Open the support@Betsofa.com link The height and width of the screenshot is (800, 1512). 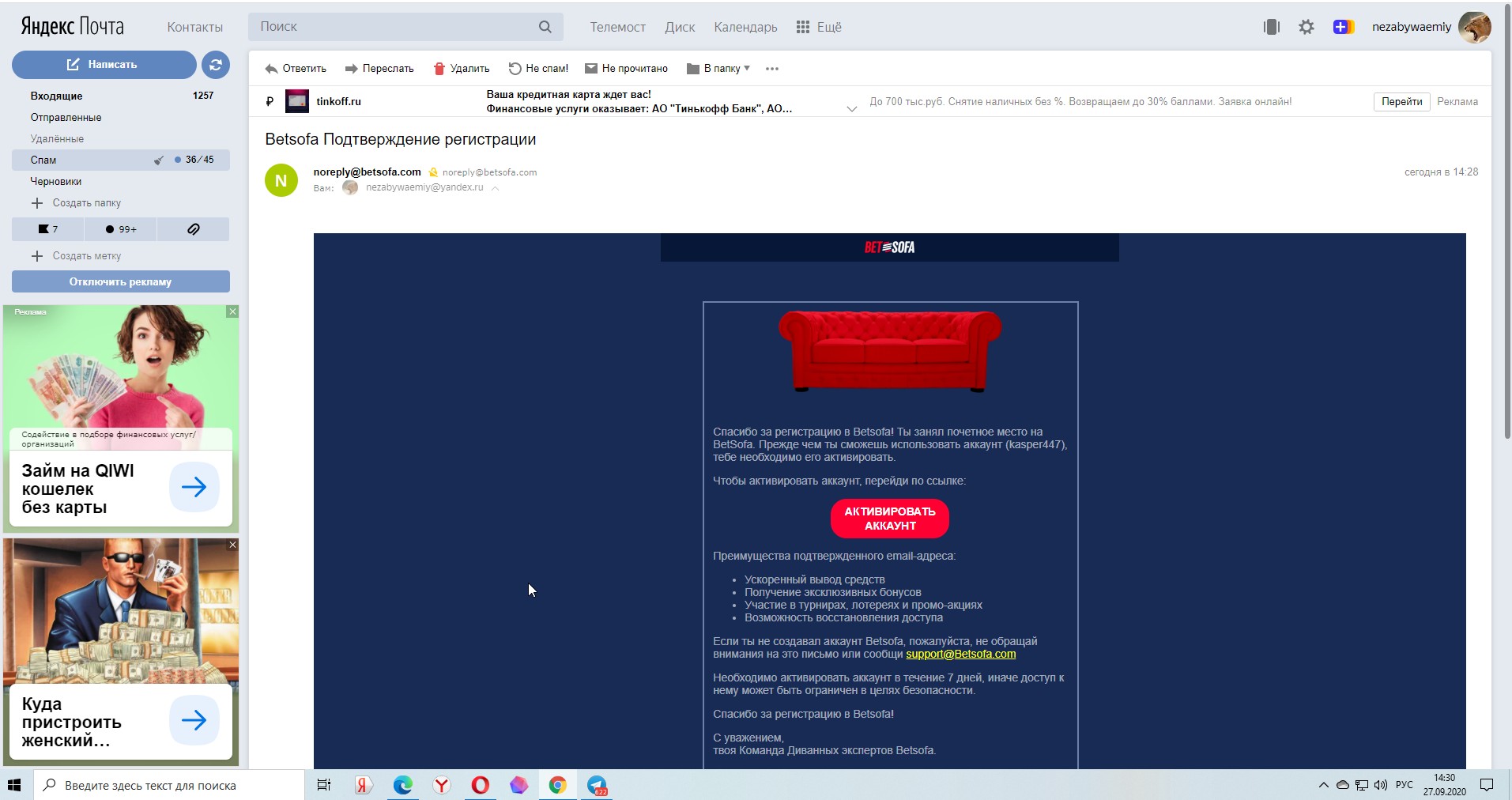click(961, 654)
